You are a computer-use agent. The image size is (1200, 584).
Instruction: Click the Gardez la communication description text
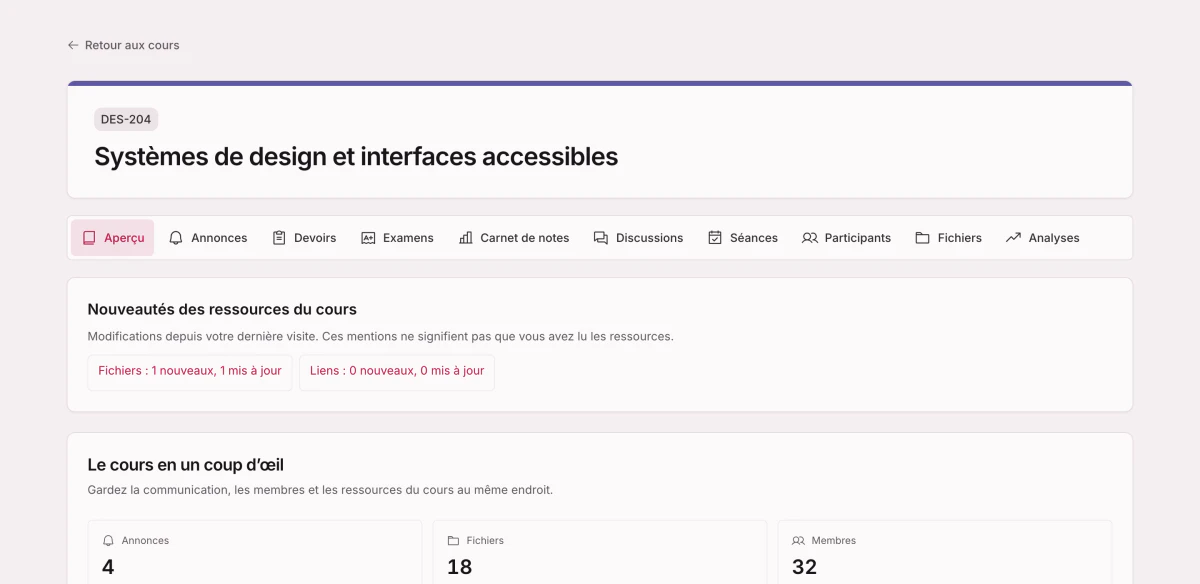coord(320,490)
